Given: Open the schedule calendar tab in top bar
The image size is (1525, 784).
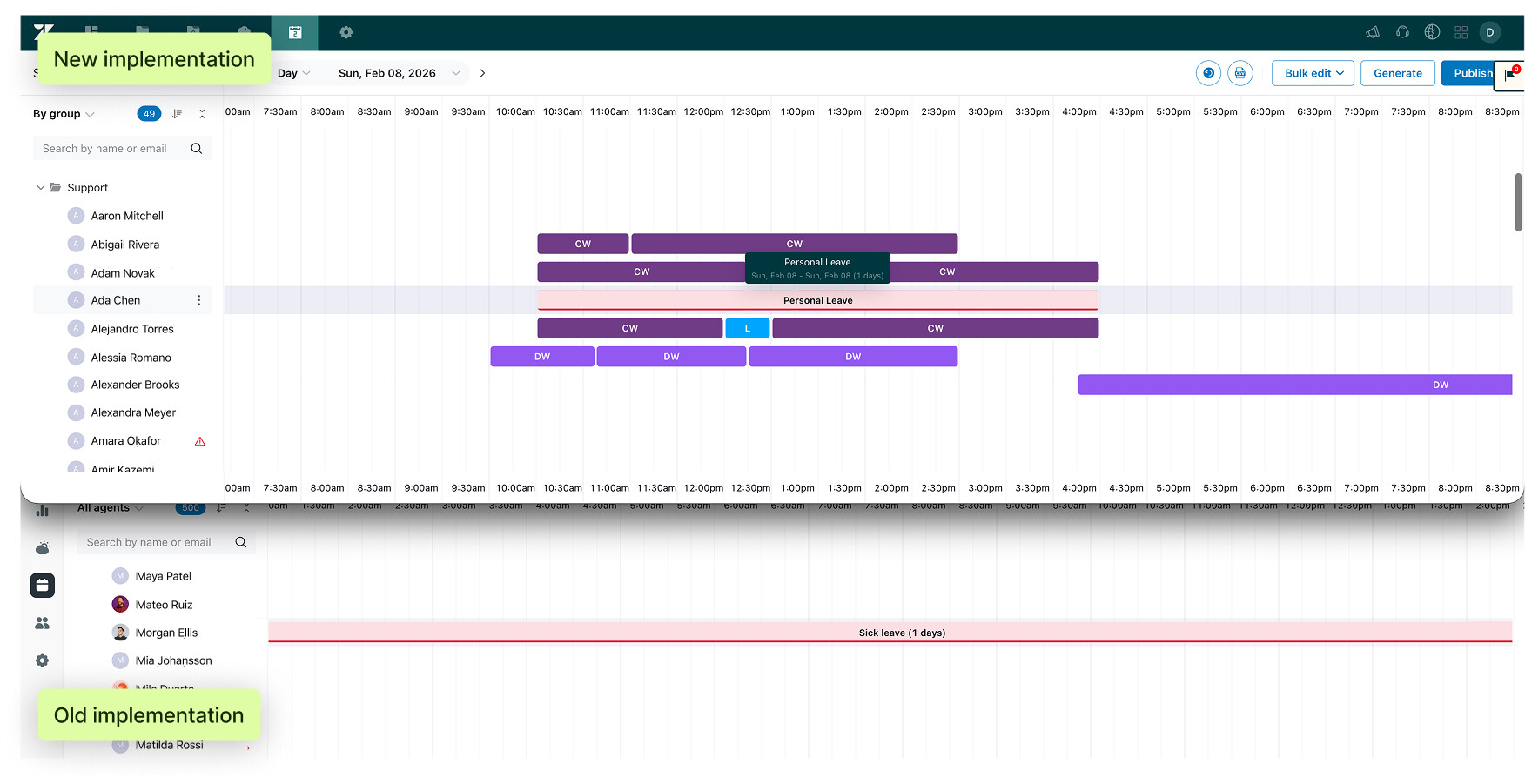Looking at the screenshot, I should point(295,33).
